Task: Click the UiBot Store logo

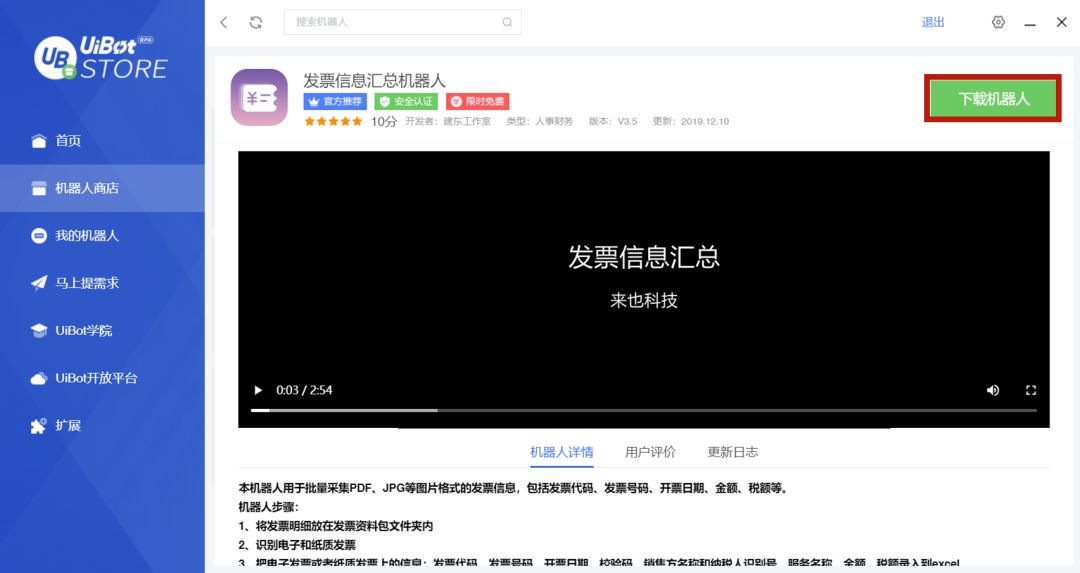Action: click(101, 58)
